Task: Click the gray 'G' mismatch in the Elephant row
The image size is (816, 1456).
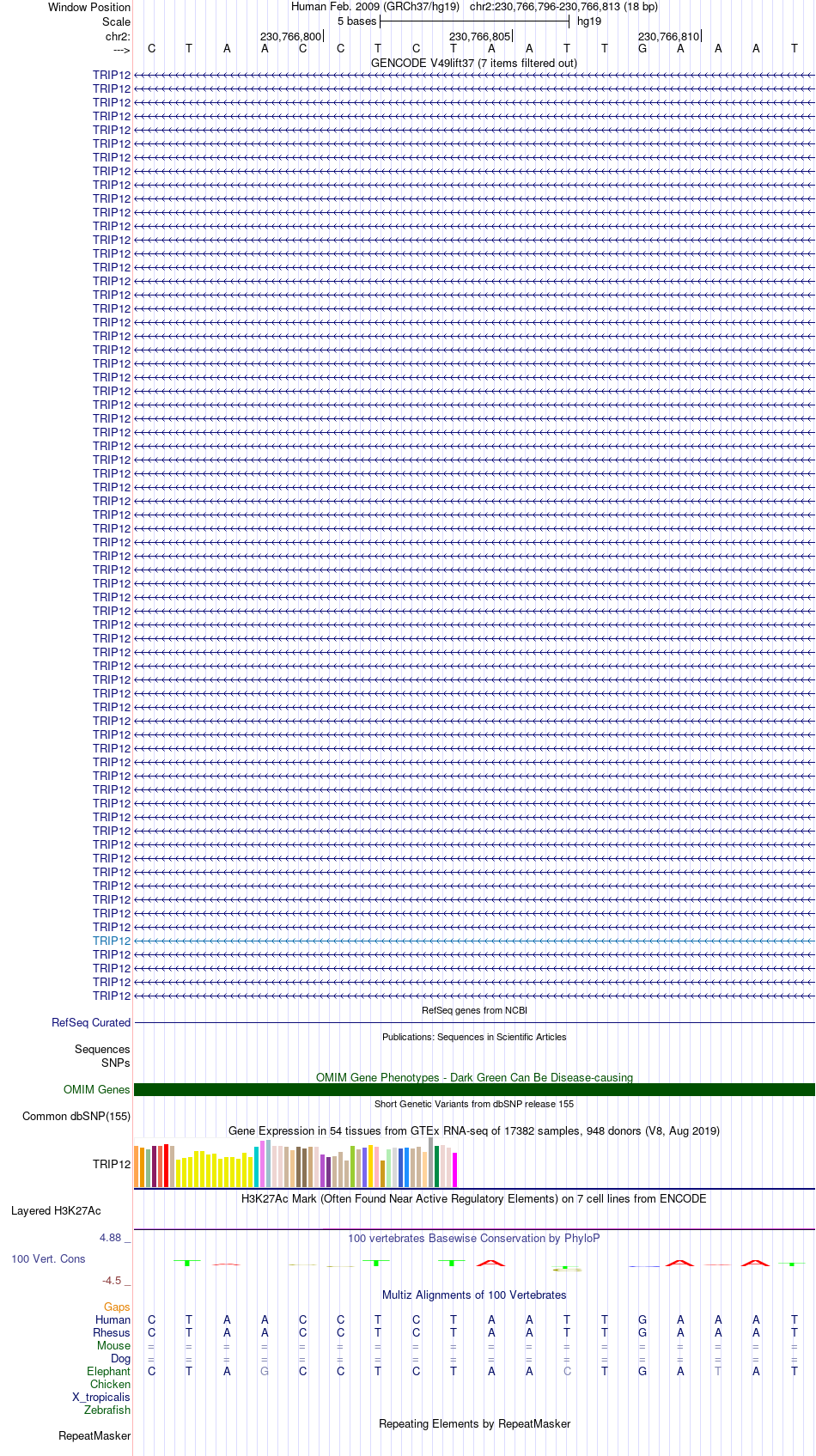Action: tap(265, 1372)
